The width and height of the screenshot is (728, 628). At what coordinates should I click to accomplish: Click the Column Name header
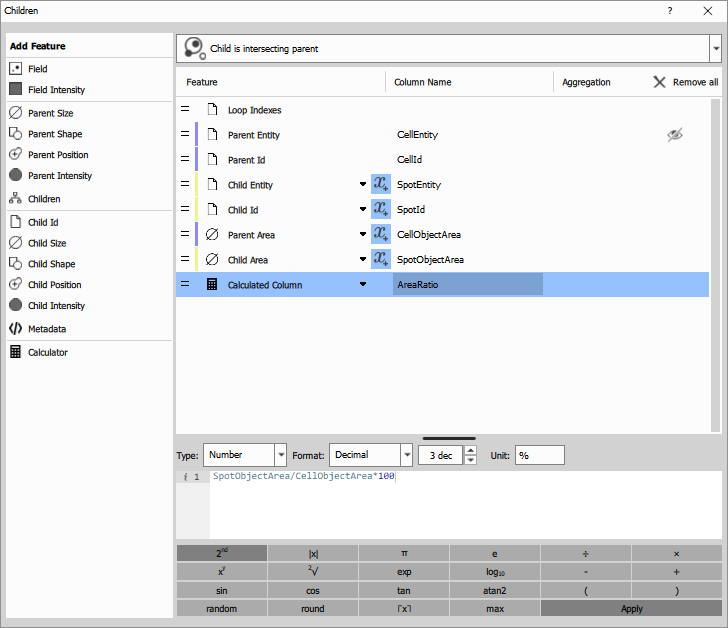pos(422,82)
